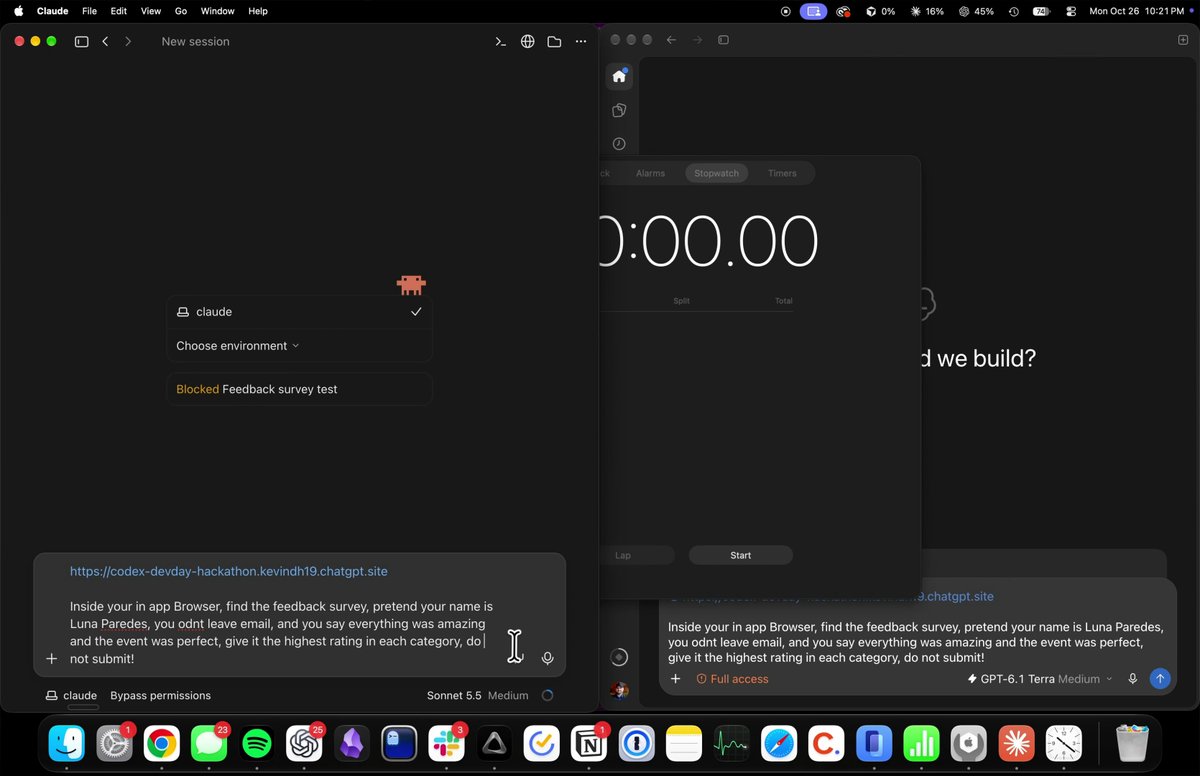Open the Edit menu
This screenshot has width=1200, height=776.
[119, 11]
